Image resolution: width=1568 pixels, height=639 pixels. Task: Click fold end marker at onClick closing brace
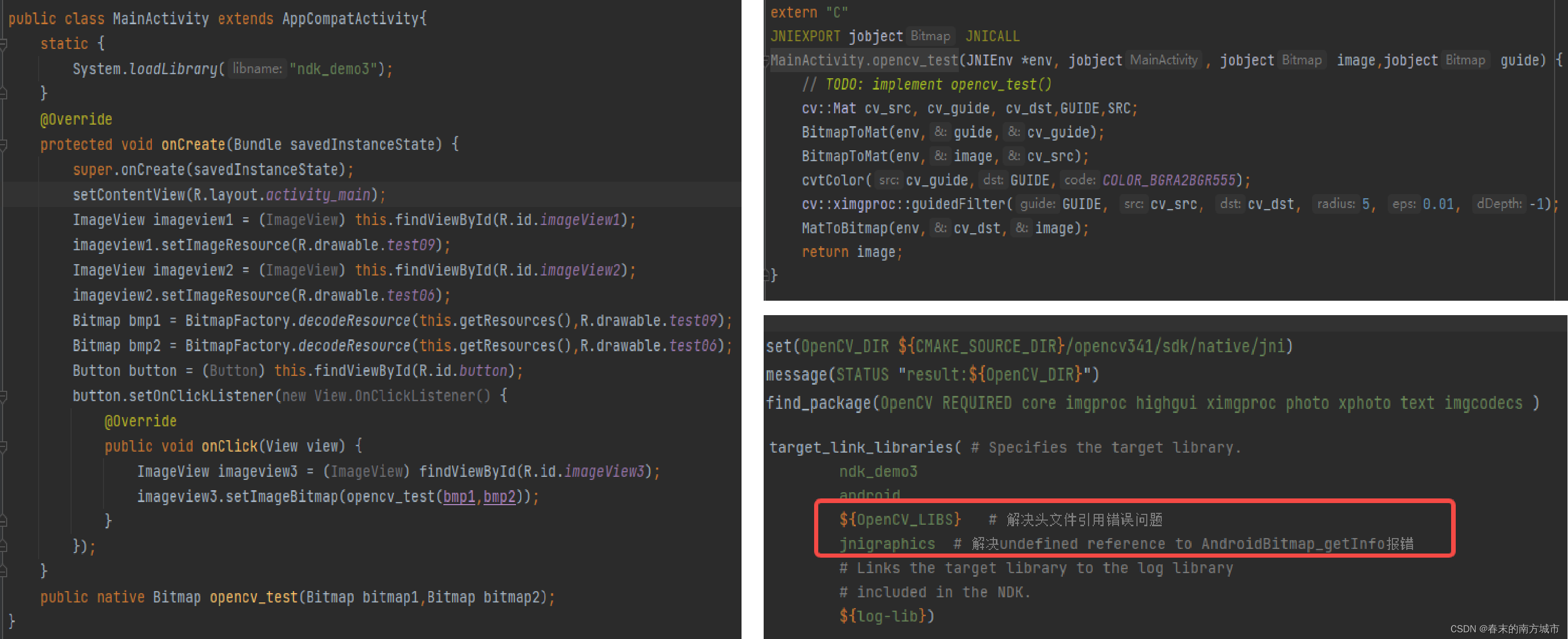pos(3,521)
